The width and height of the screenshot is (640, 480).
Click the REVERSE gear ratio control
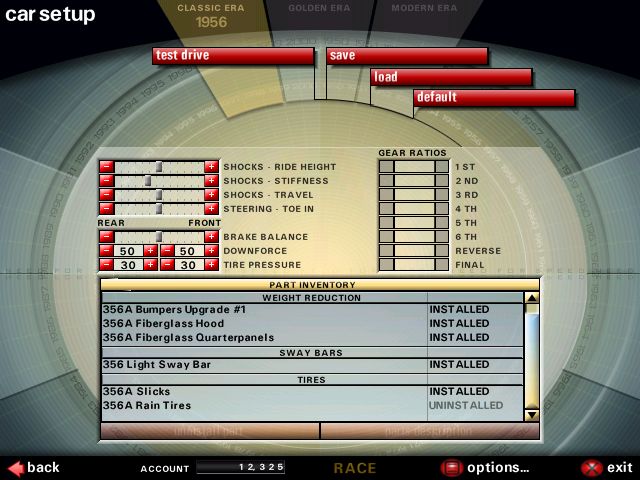[x=414, y=251]
